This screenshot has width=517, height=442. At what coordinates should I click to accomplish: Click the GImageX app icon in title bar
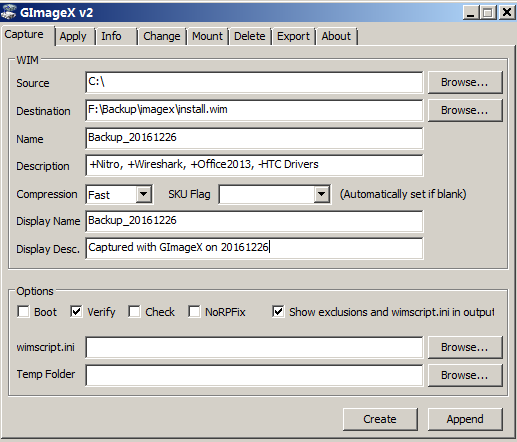point(9,12)
